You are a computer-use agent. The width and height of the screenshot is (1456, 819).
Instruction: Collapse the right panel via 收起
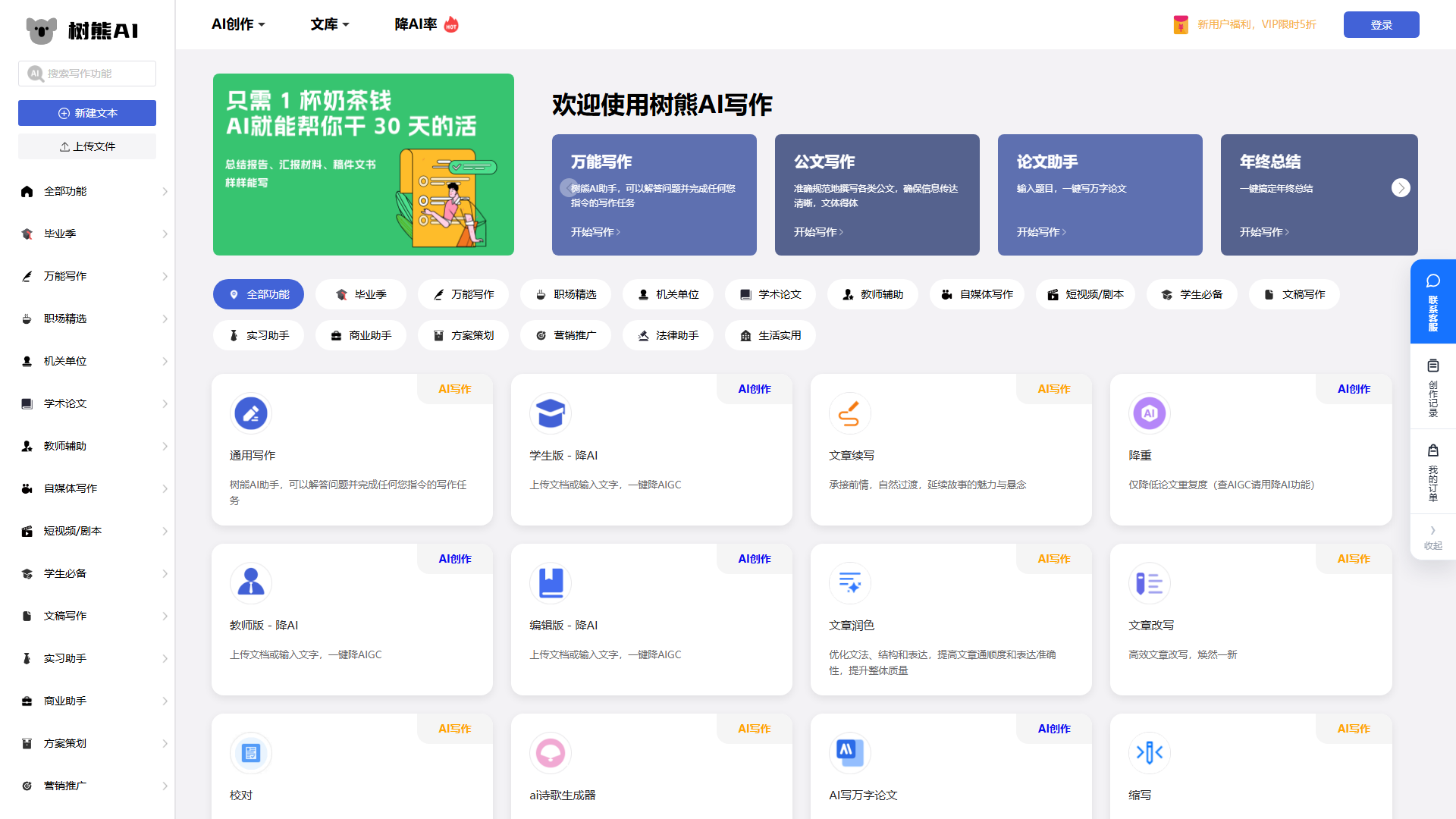[x=1433, y=538]
